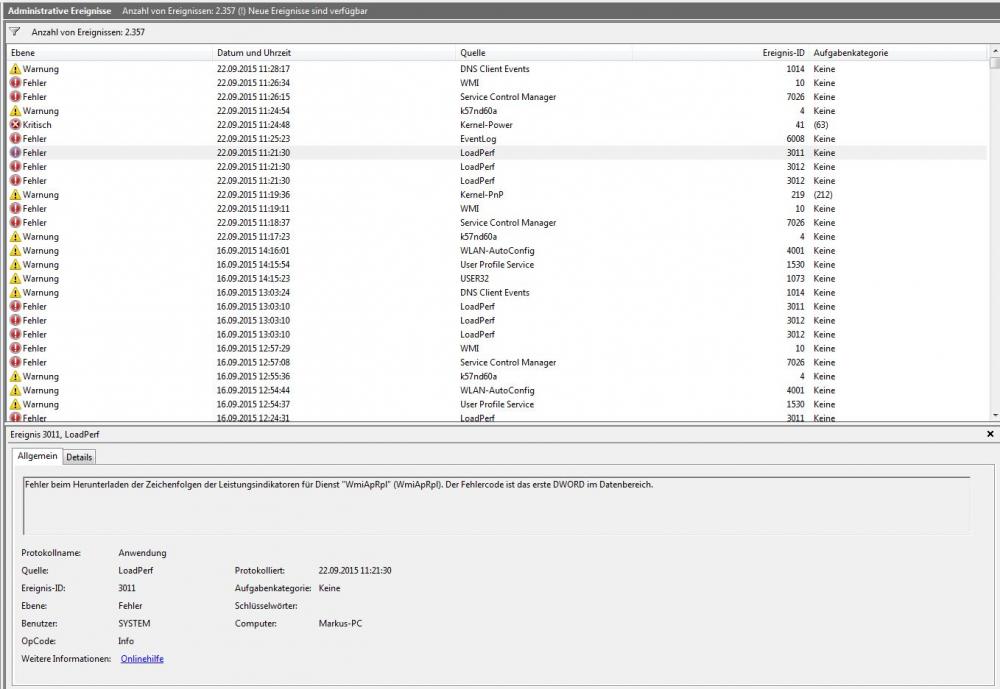Click warning icon of the 11:28:17 DNS event
Image resolution: width=1000 pixels, height=689 pixels.
[x=15, y=69]
